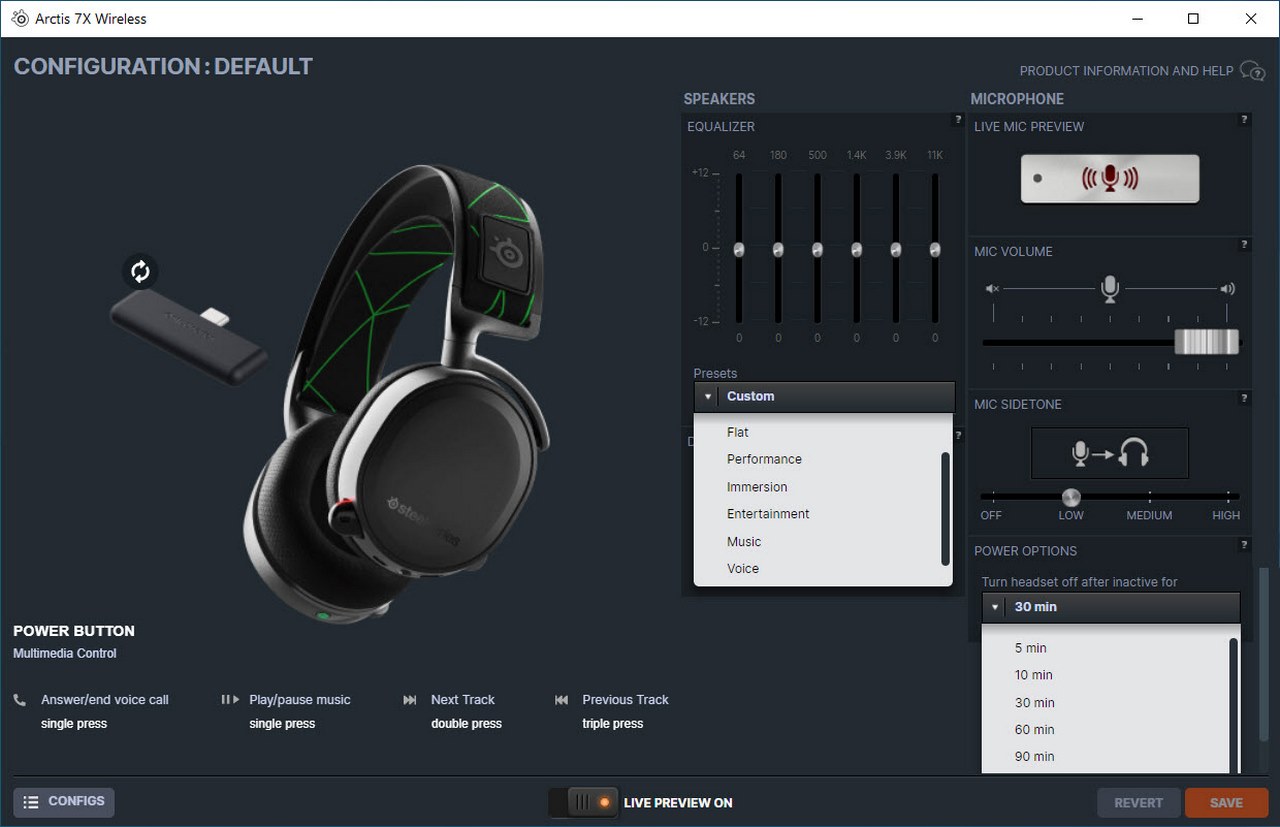Collapse the Presets dropdown showing Custom
The image size is (1280, 827).
824,396
